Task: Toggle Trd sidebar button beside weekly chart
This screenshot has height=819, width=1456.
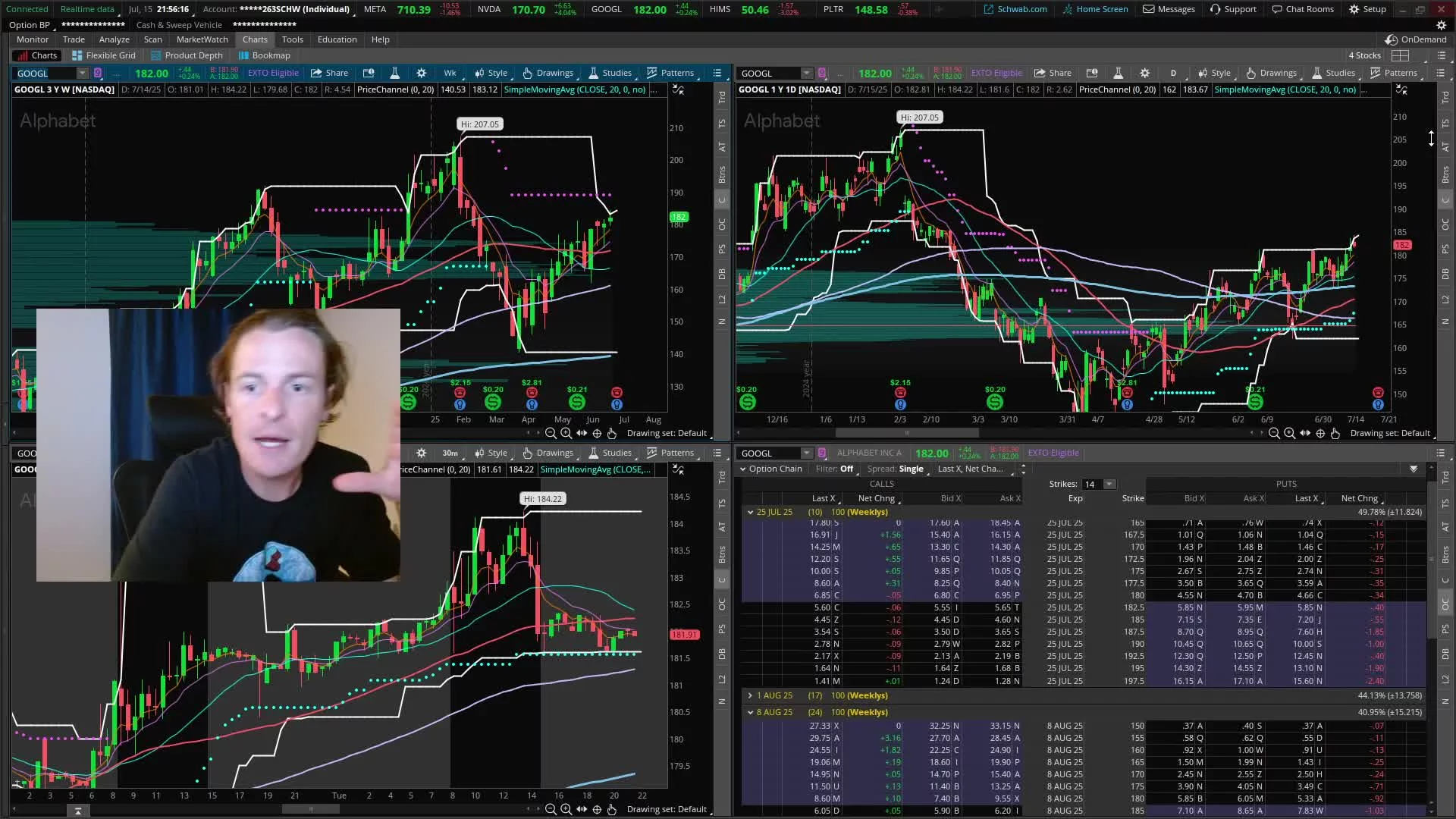Action: coord(722,97)
